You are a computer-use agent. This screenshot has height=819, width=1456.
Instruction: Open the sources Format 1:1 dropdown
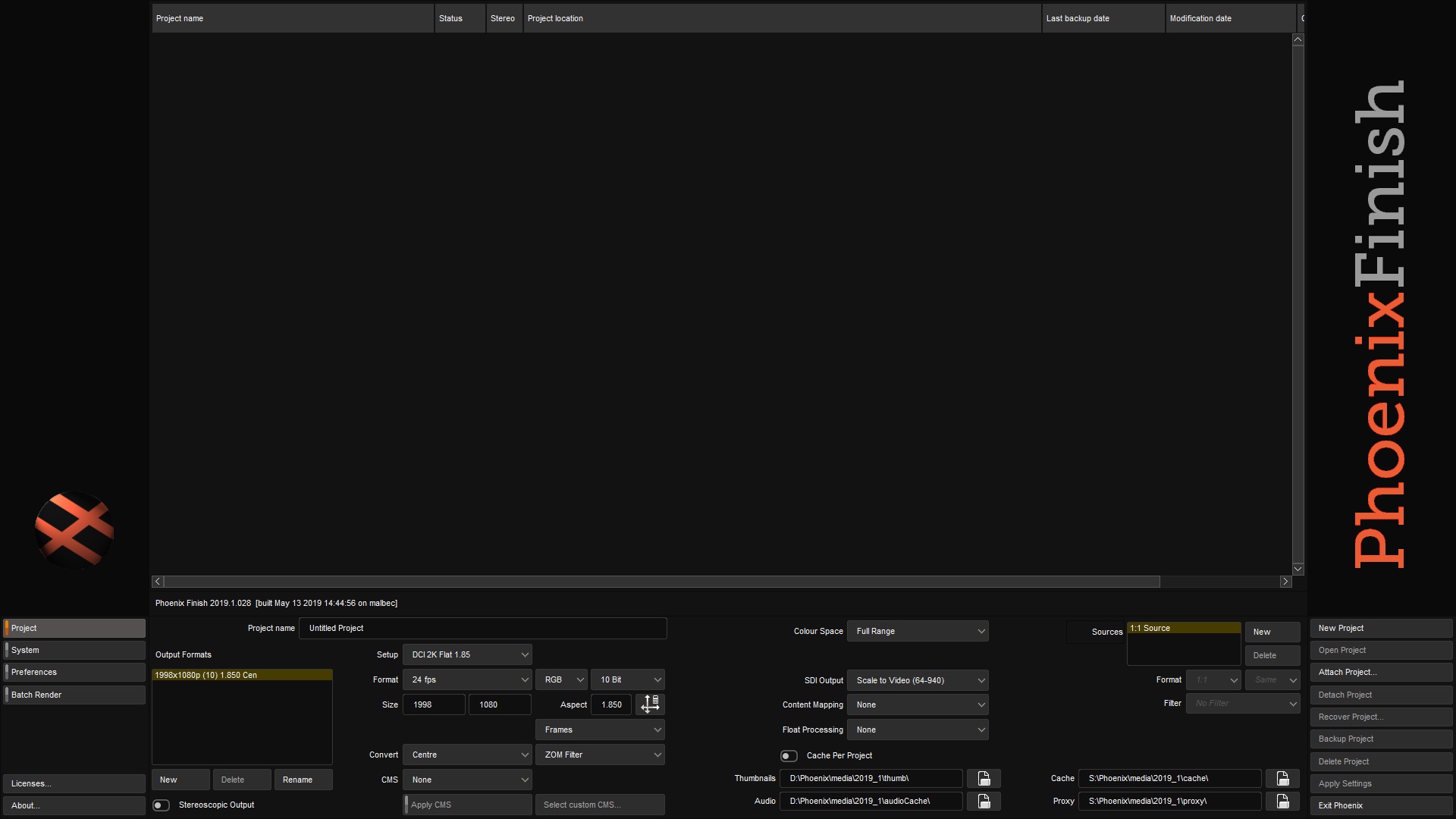[1213, 679]
